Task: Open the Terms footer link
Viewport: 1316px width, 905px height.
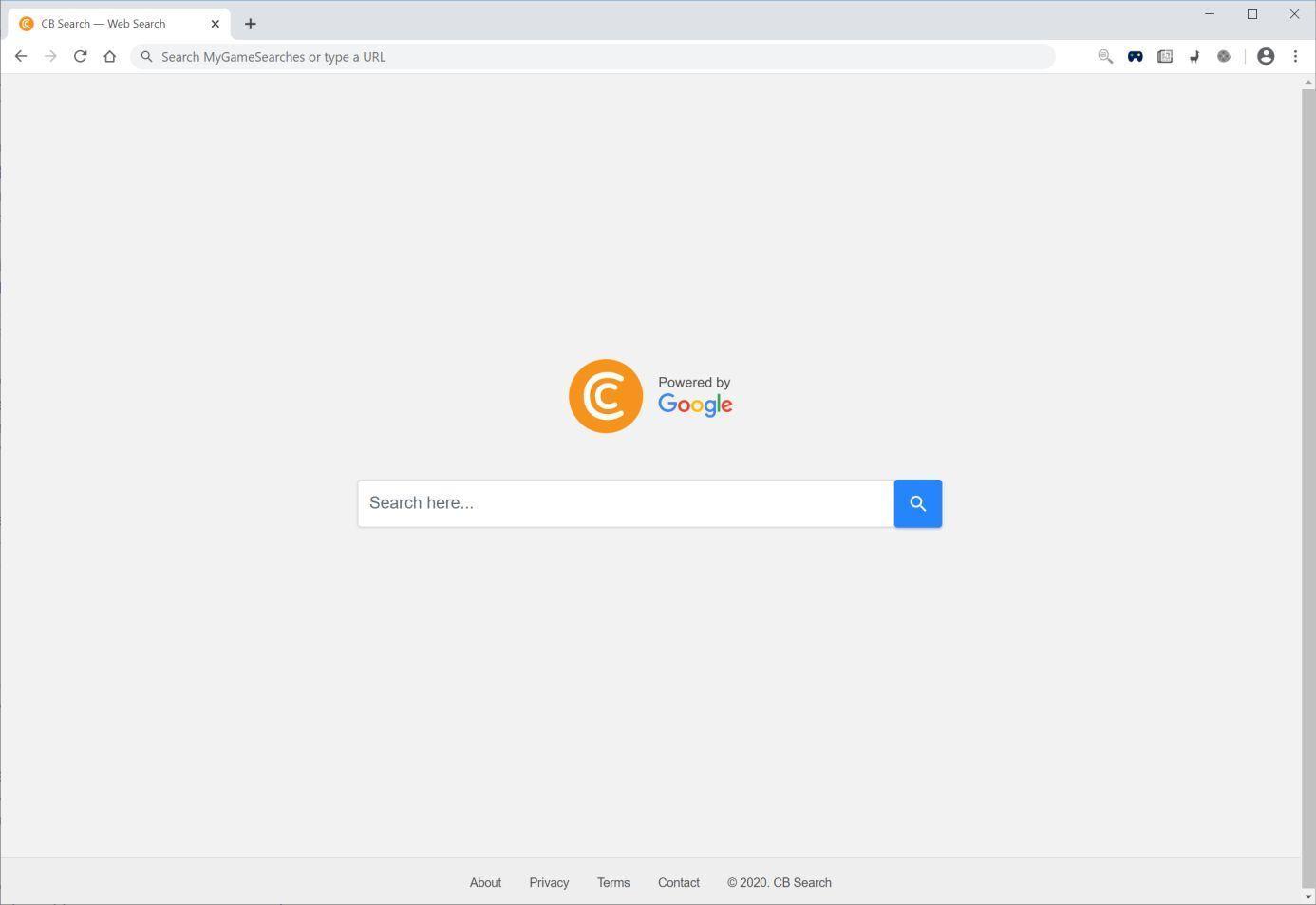Action: point(613,883)
